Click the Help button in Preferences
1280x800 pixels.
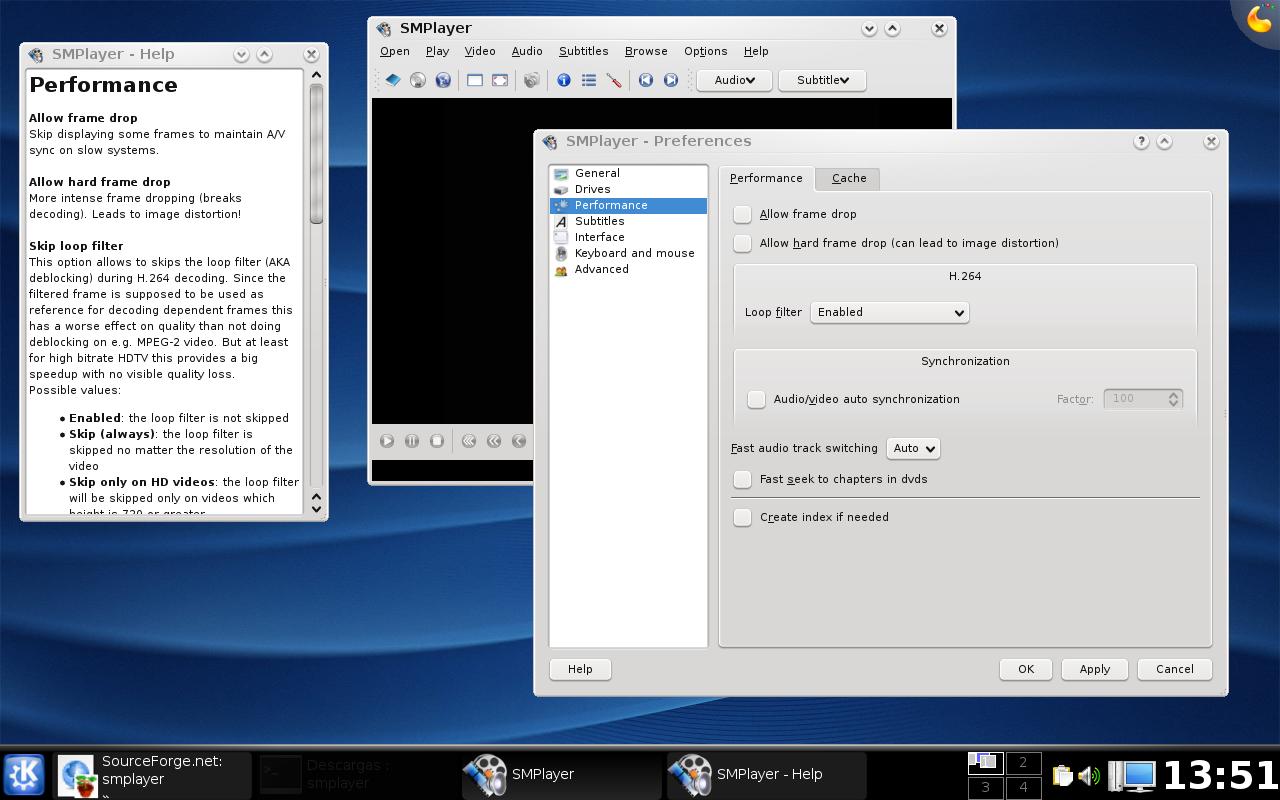pos(580,669)
